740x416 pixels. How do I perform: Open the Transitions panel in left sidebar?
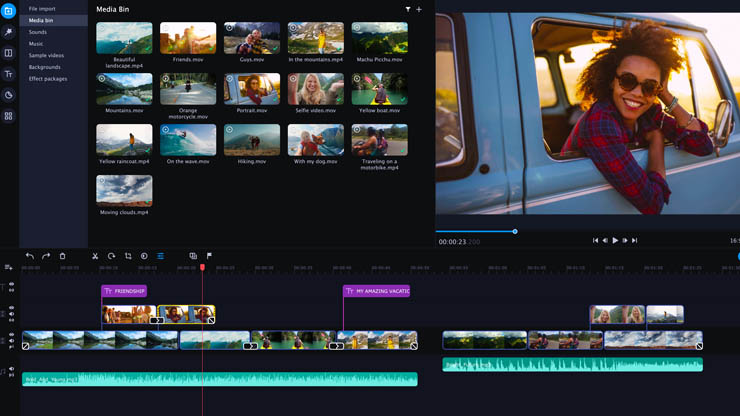(9, 53)
